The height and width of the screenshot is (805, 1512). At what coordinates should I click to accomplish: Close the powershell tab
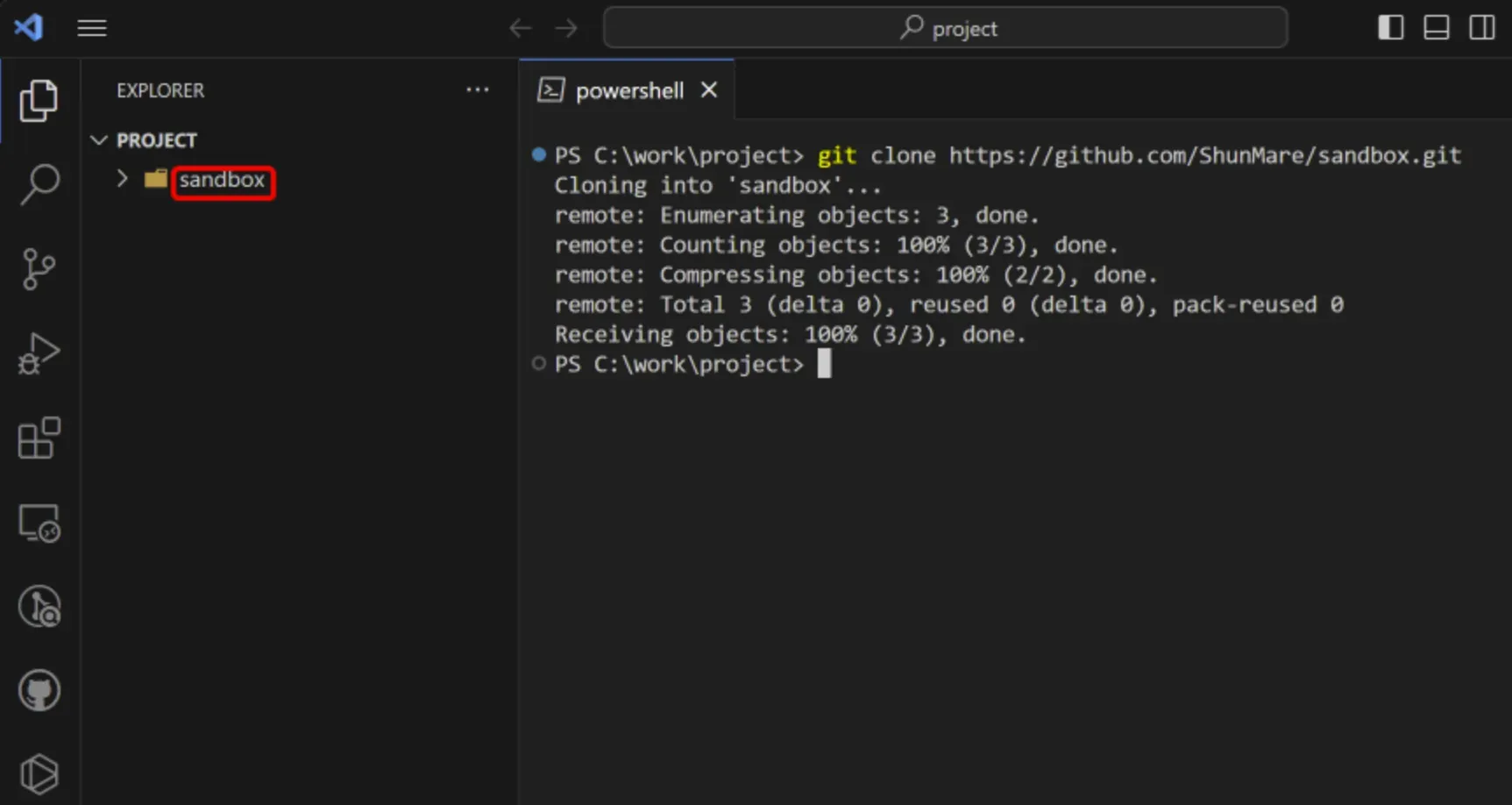[x=709, y=90]
